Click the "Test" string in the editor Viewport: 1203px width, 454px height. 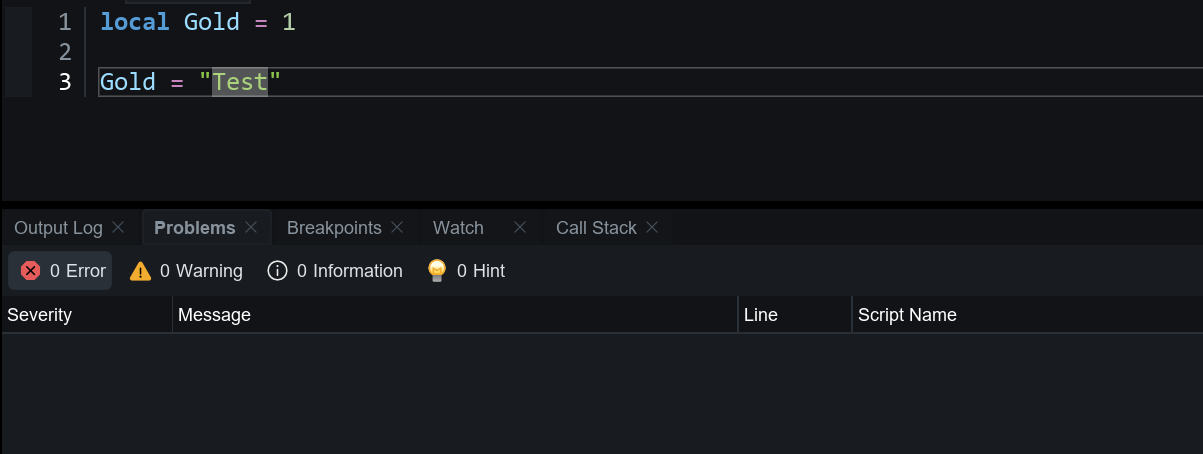click(240, 82)
